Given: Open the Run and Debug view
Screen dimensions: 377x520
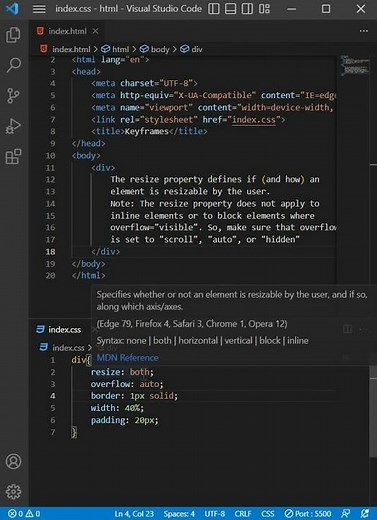Looking at the screenshot, I should pyautogui.click(x=13, y=126).
